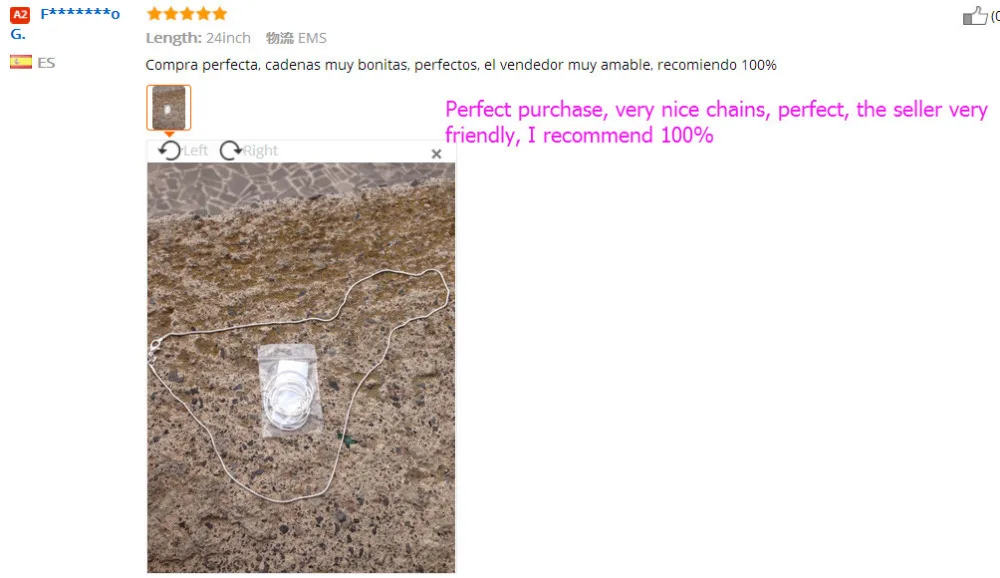Image resolution: width=1000 pixels, height=578 pixels.
Task: Click the helpful vote count beside thumbs-up
Action: tap(995, 16)
